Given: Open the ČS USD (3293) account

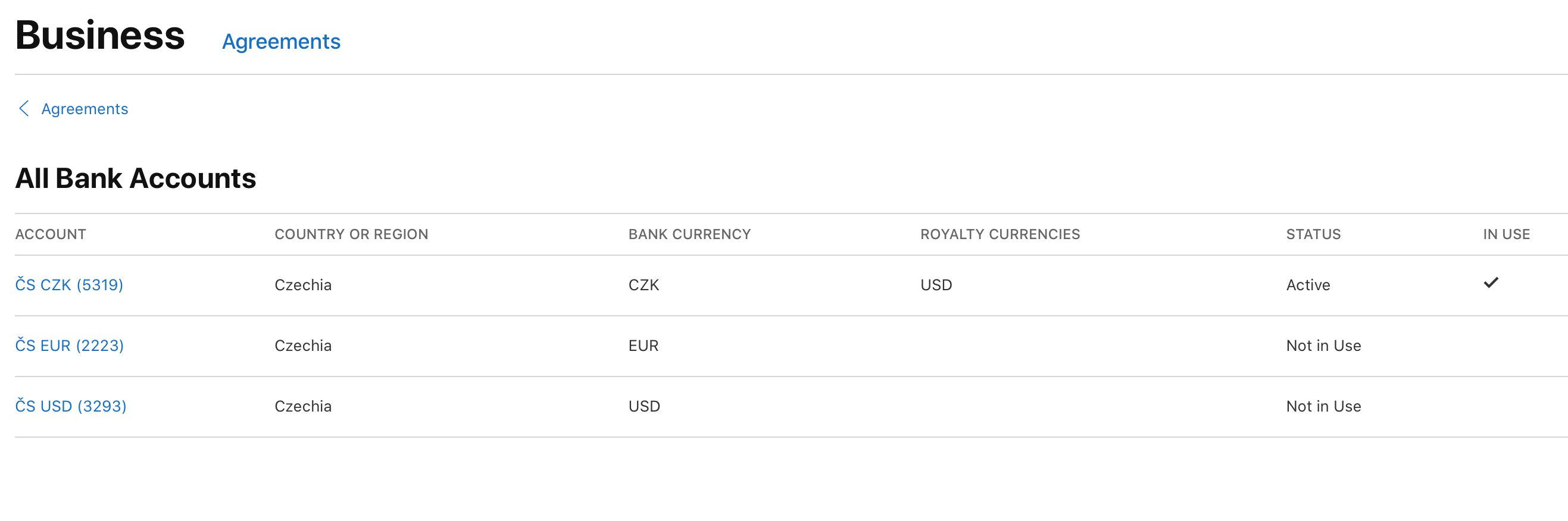Looking at the screenshot, I should click(x=71, y=406).
